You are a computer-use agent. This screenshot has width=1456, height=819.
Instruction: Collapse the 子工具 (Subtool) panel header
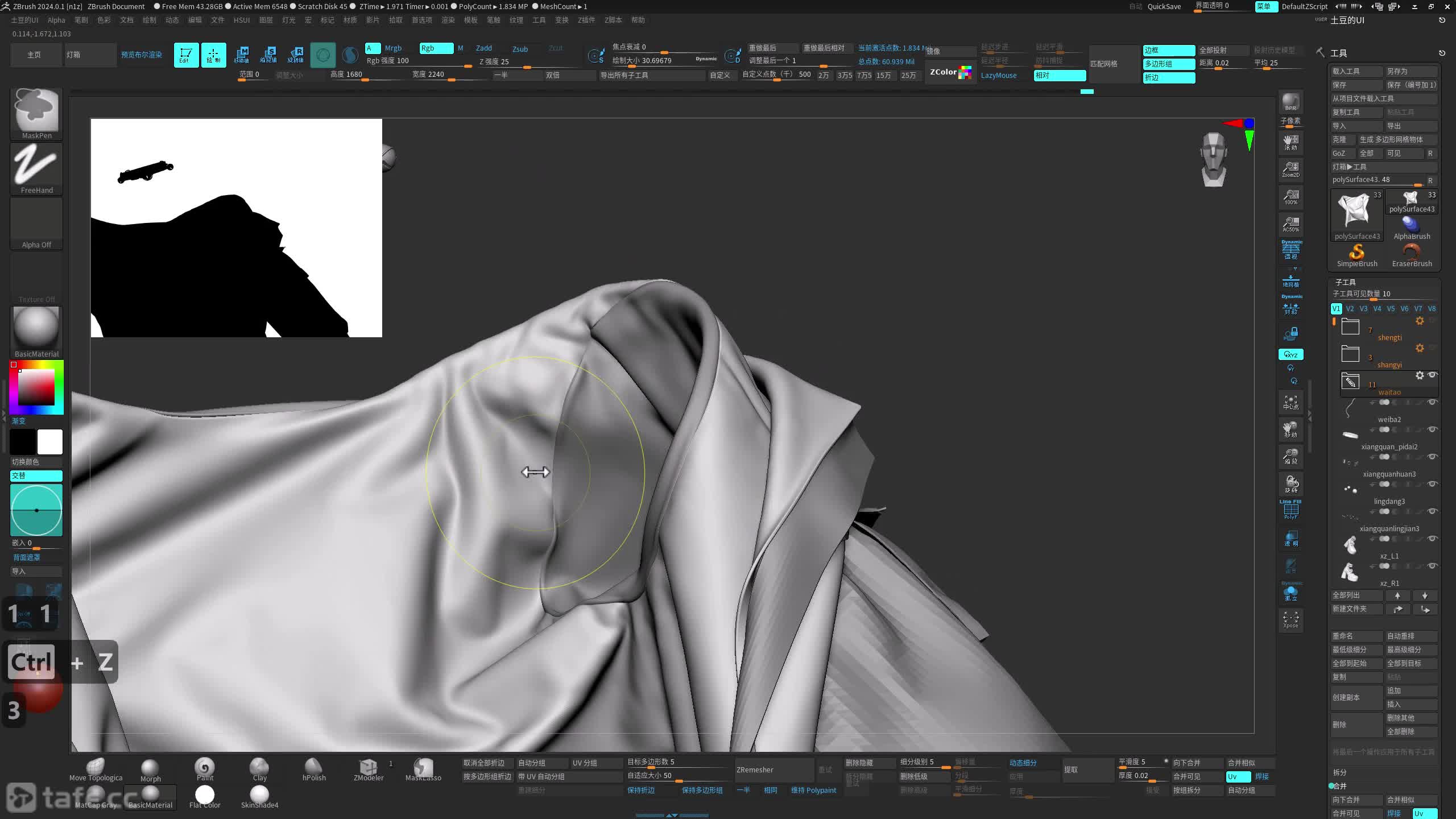[1346, 282]
